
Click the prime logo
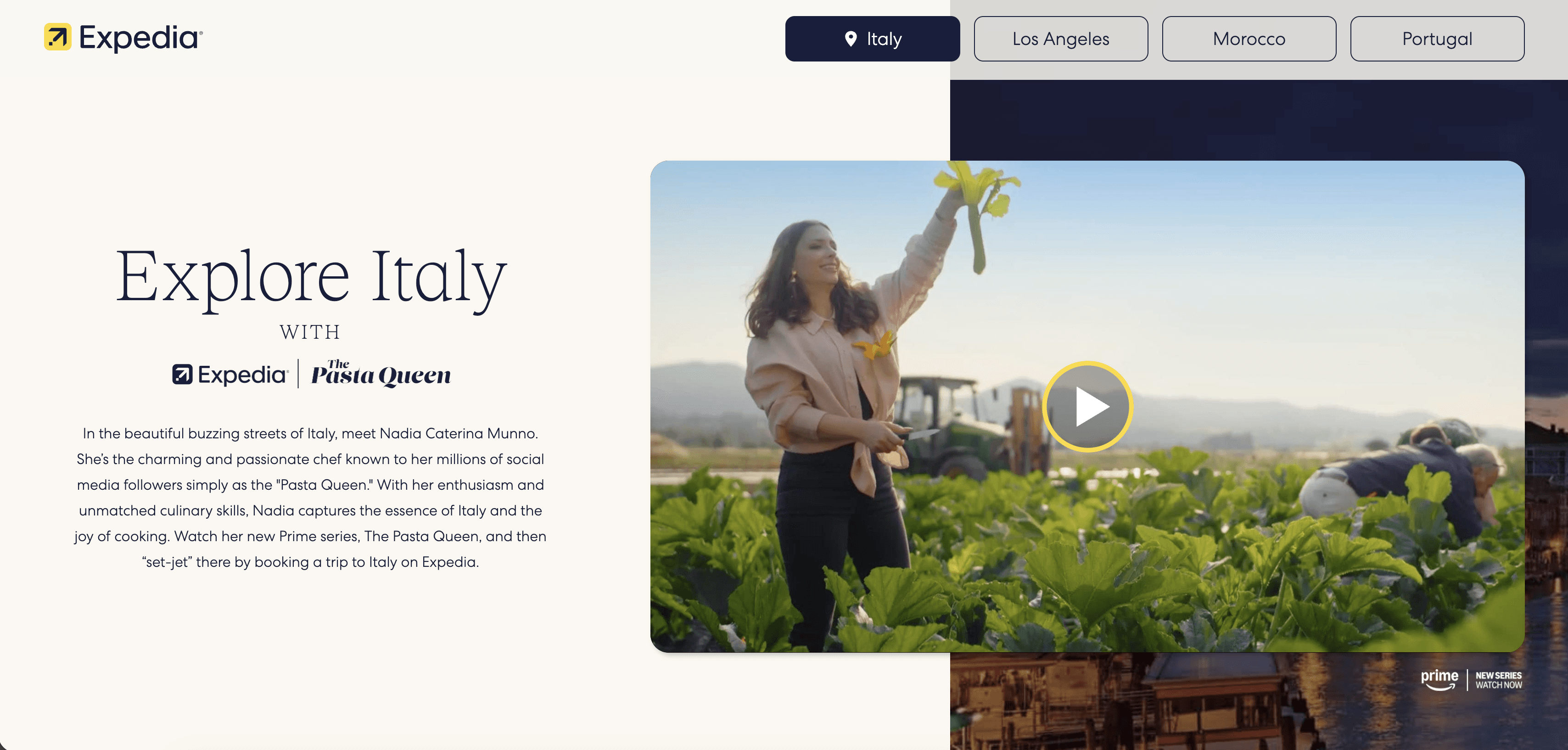[1439, 679]
